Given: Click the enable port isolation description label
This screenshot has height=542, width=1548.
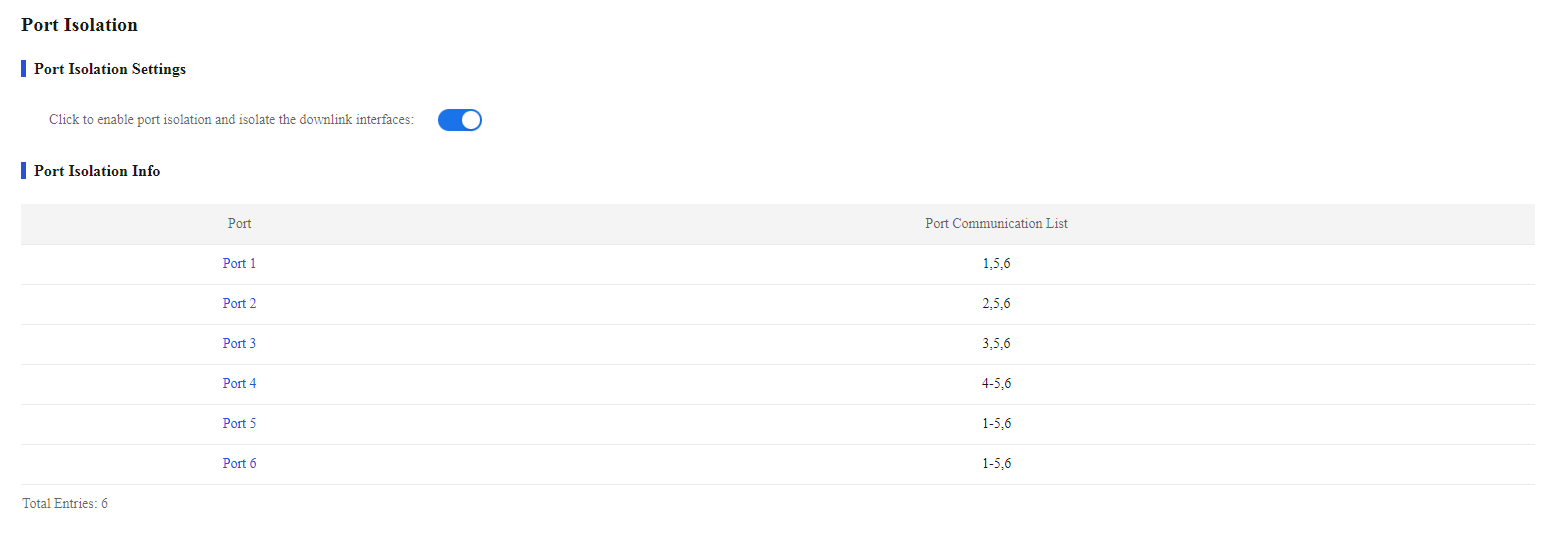Looking at the screenshot, I should point(231,120).
